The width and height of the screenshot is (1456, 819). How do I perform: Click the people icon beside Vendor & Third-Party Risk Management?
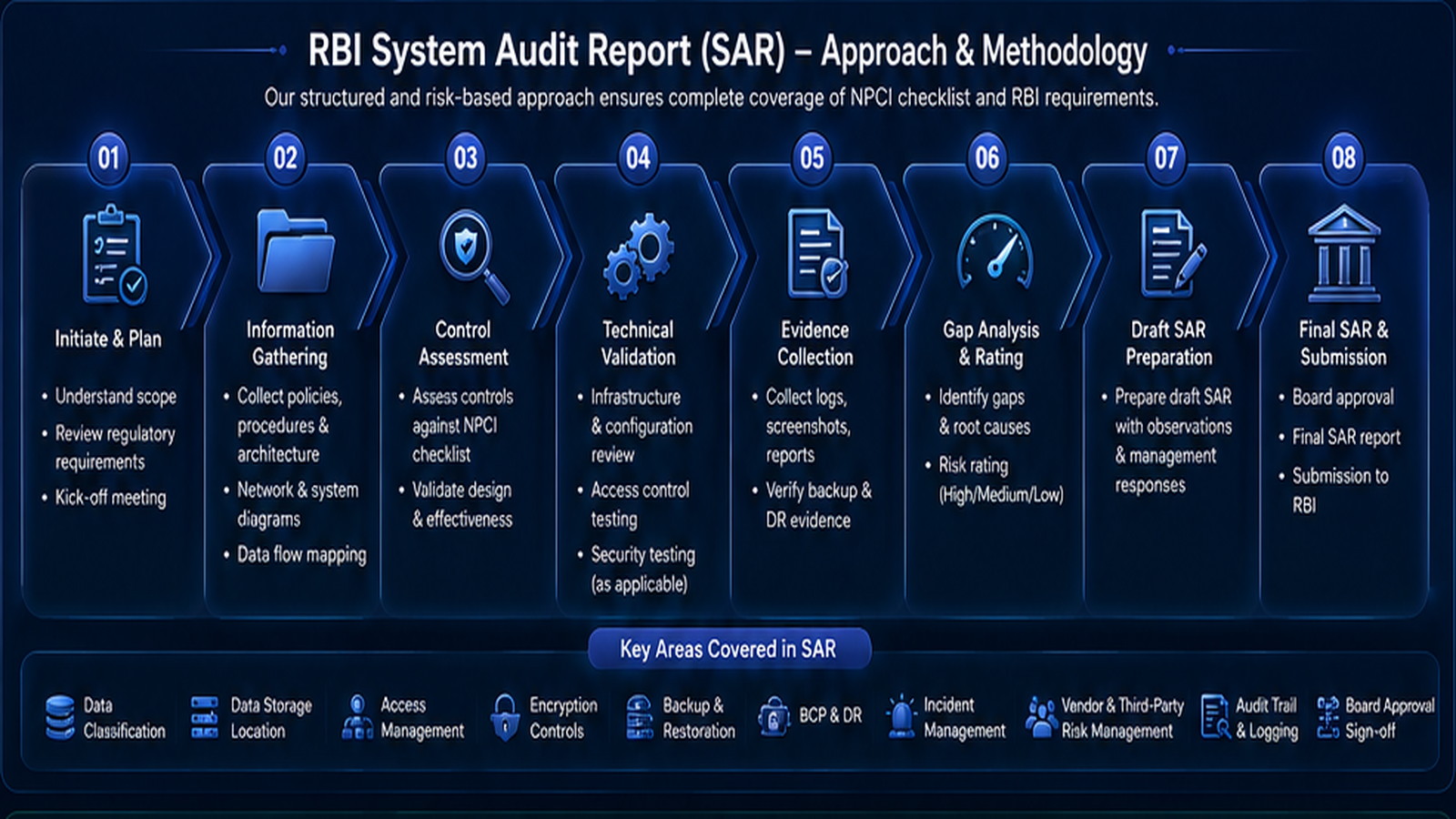(1041, 717)
